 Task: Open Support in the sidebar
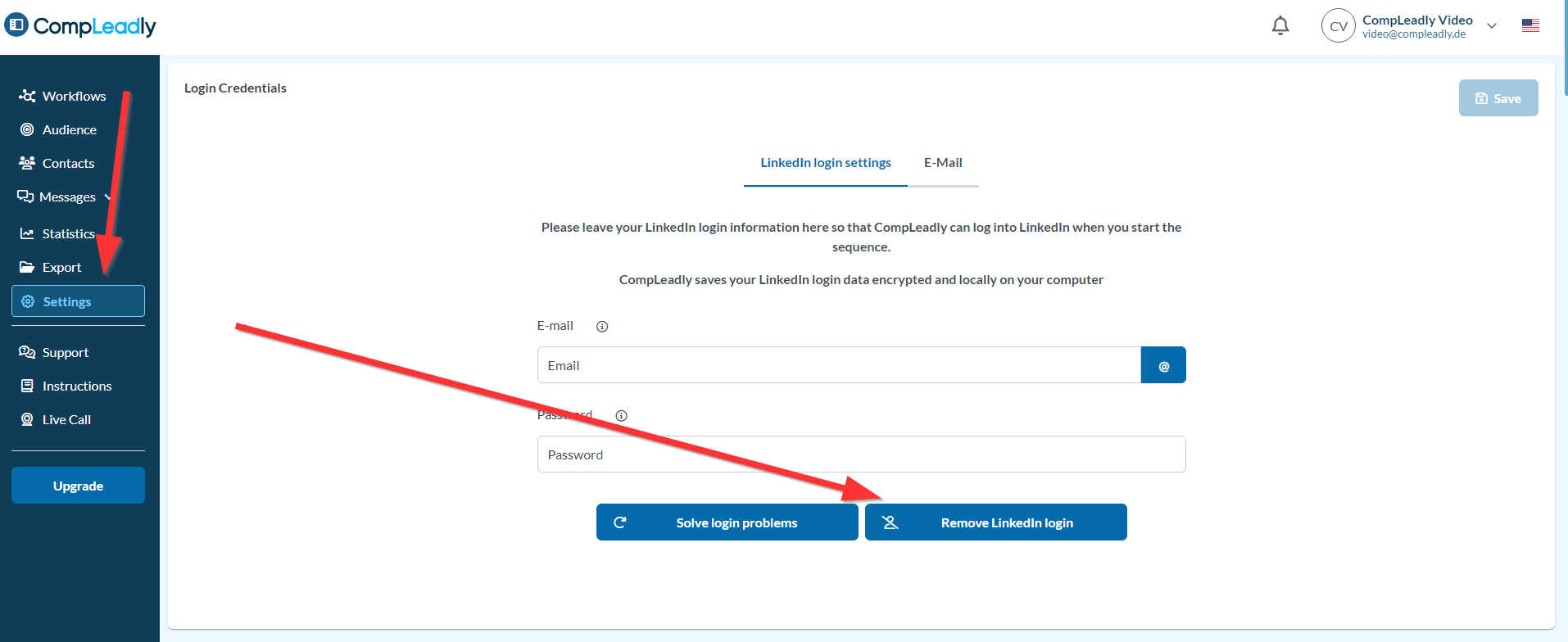click(54, 352)
